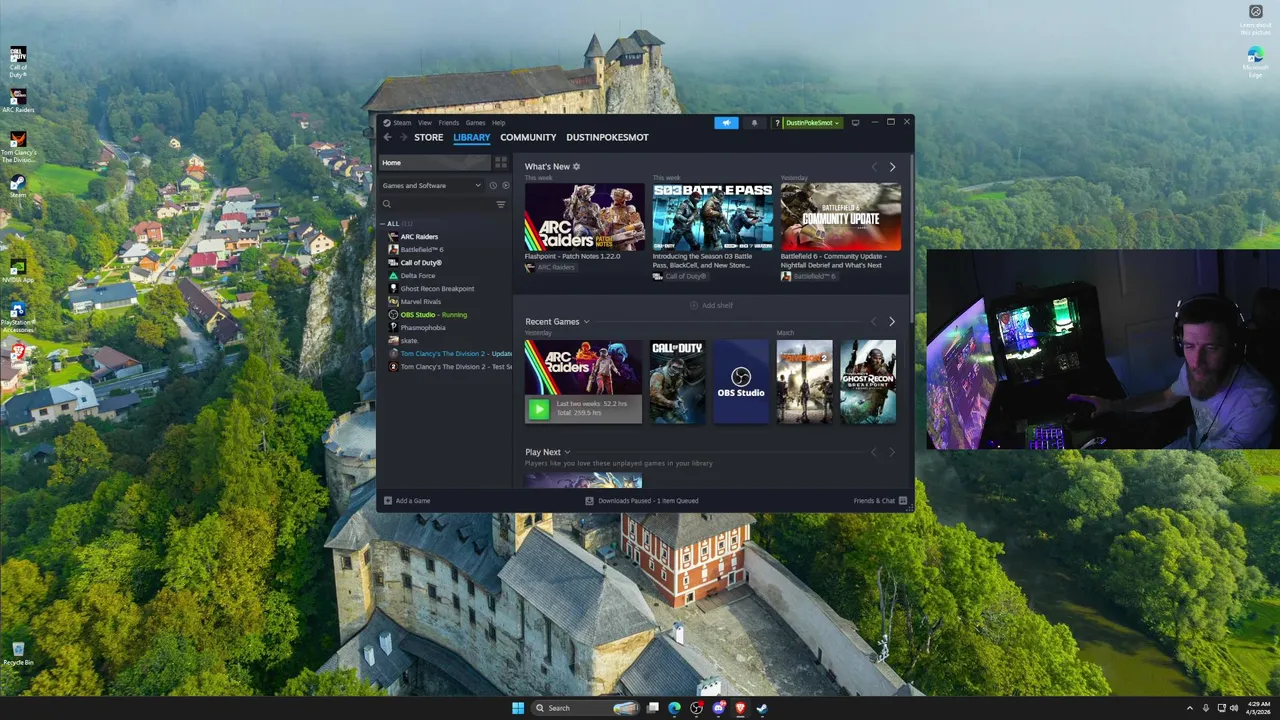Open Downloads Paused - 1 Item Queued

click(x=648, y=501)
